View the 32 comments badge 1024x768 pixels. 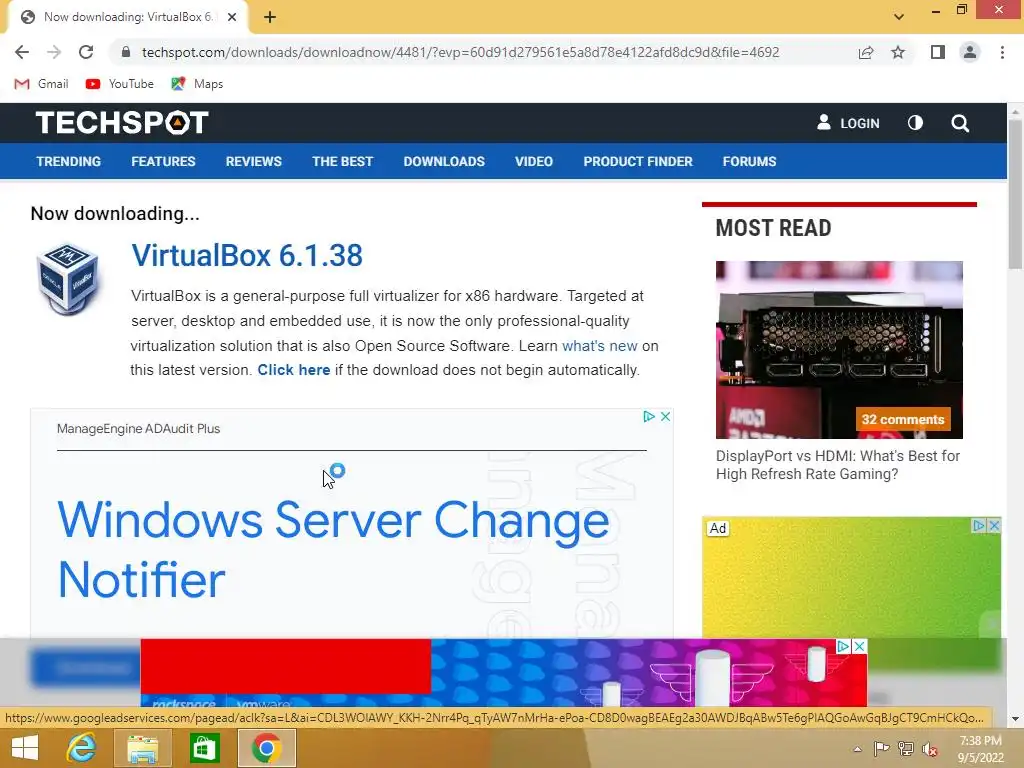pyautogui.click(x=903, y=419)
